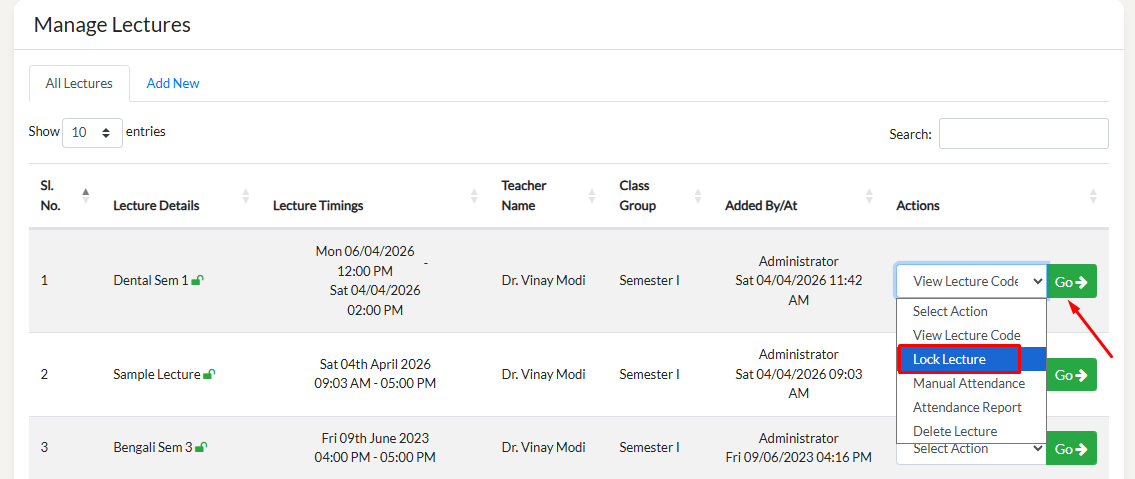The width and height of the screenshot is (1135, 479).
Task: Select Delete Lecture option
Action: coord(954,431)
